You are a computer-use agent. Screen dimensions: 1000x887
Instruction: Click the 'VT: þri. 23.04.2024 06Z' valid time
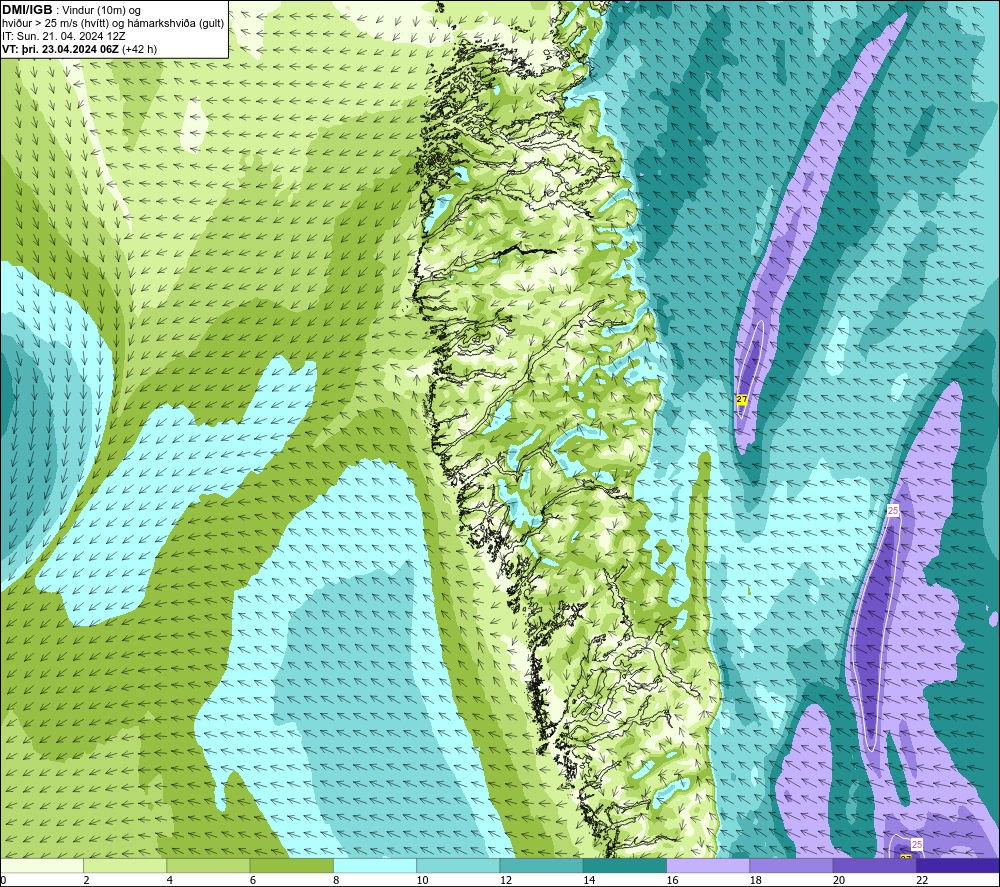pos(61,49)
